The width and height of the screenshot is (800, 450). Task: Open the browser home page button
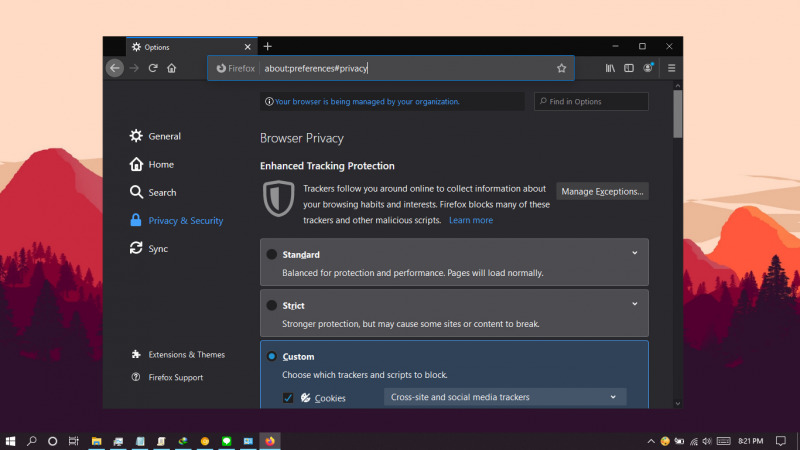click(171, 68)
